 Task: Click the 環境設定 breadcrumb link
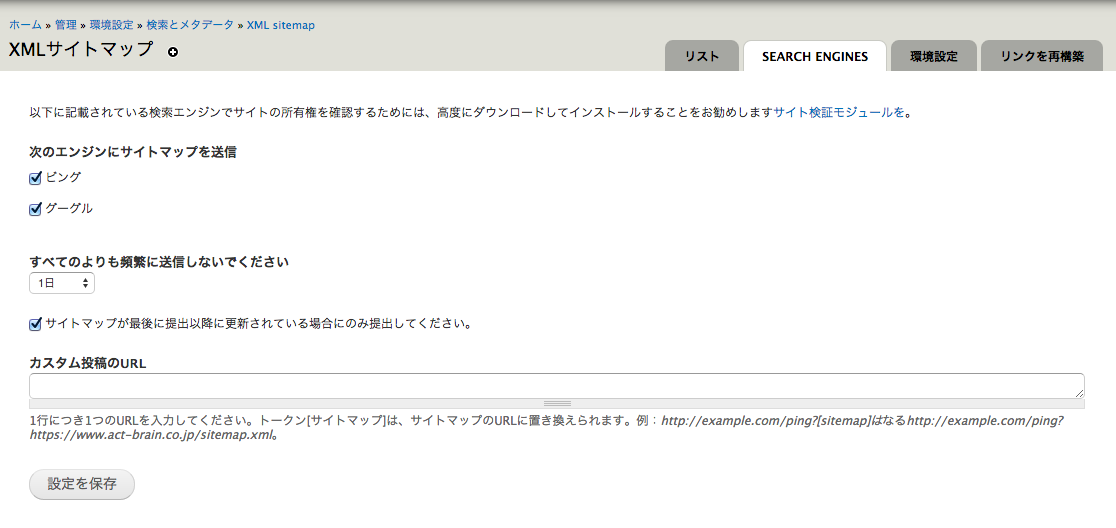click(x=111, y=25)
